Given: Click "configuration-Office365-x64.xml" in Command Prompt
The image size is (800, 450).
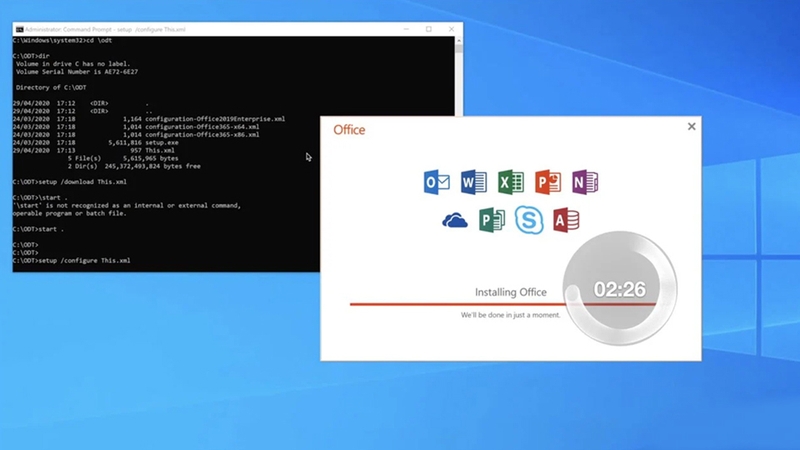Looking at the screenshot, I should [x=202, y=127].
